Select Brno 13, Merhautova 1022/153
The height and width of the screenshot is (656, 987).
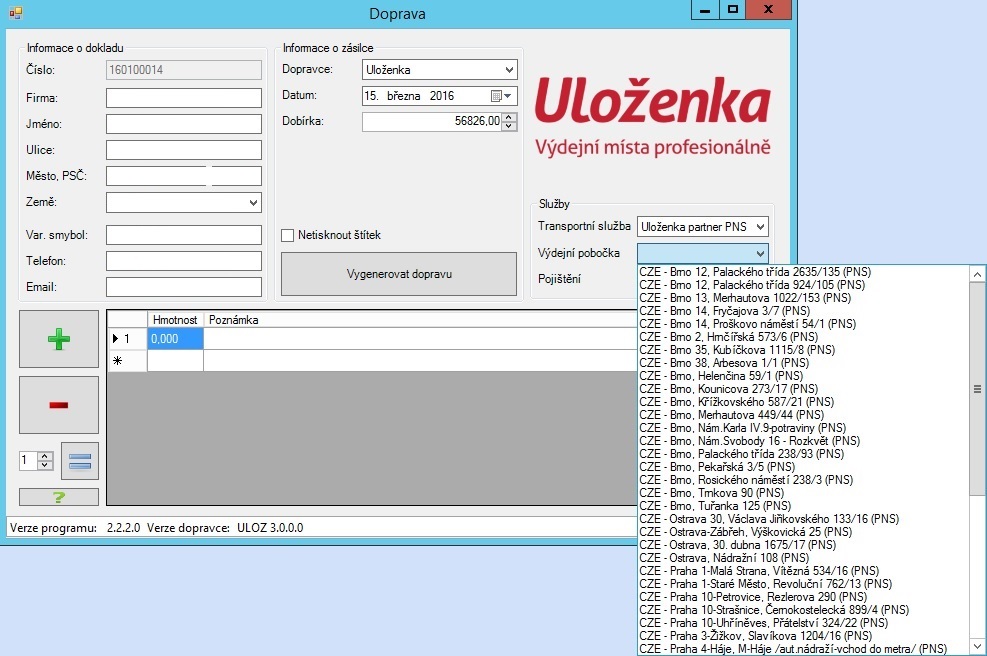point(803,298)
